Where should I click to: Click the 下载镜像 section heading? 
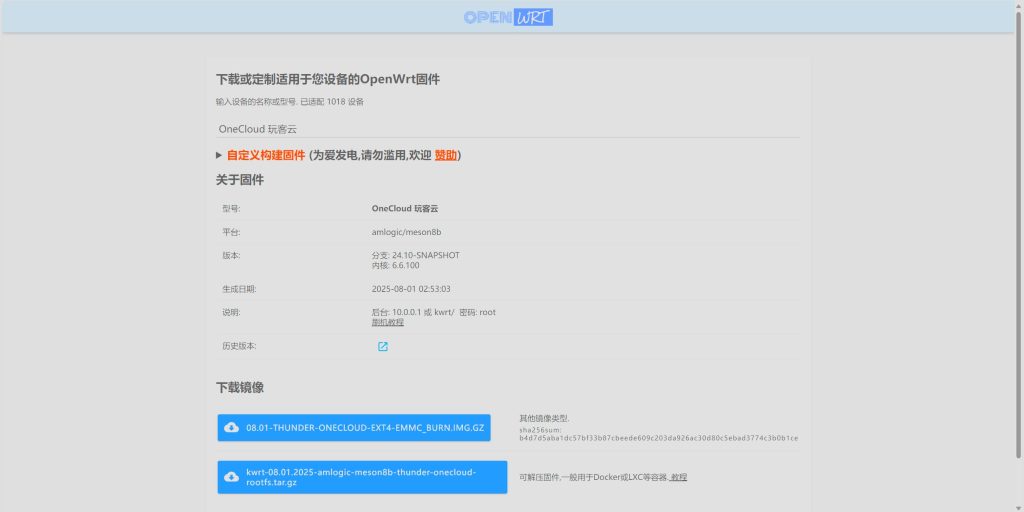pyautogui.click(x=240, y=387)
